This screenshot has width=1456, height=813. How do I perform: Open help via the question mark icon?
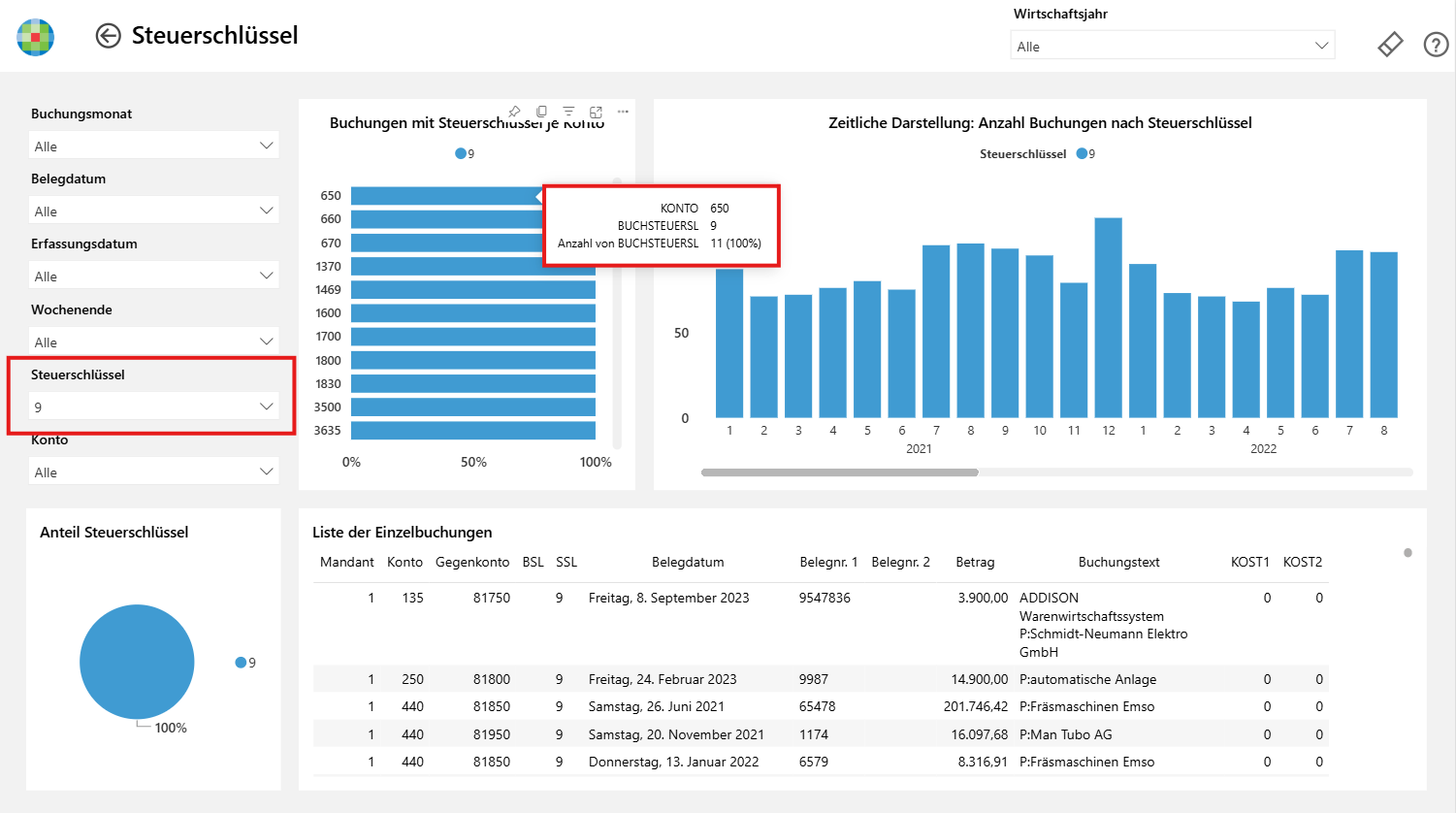point(1436,45)
